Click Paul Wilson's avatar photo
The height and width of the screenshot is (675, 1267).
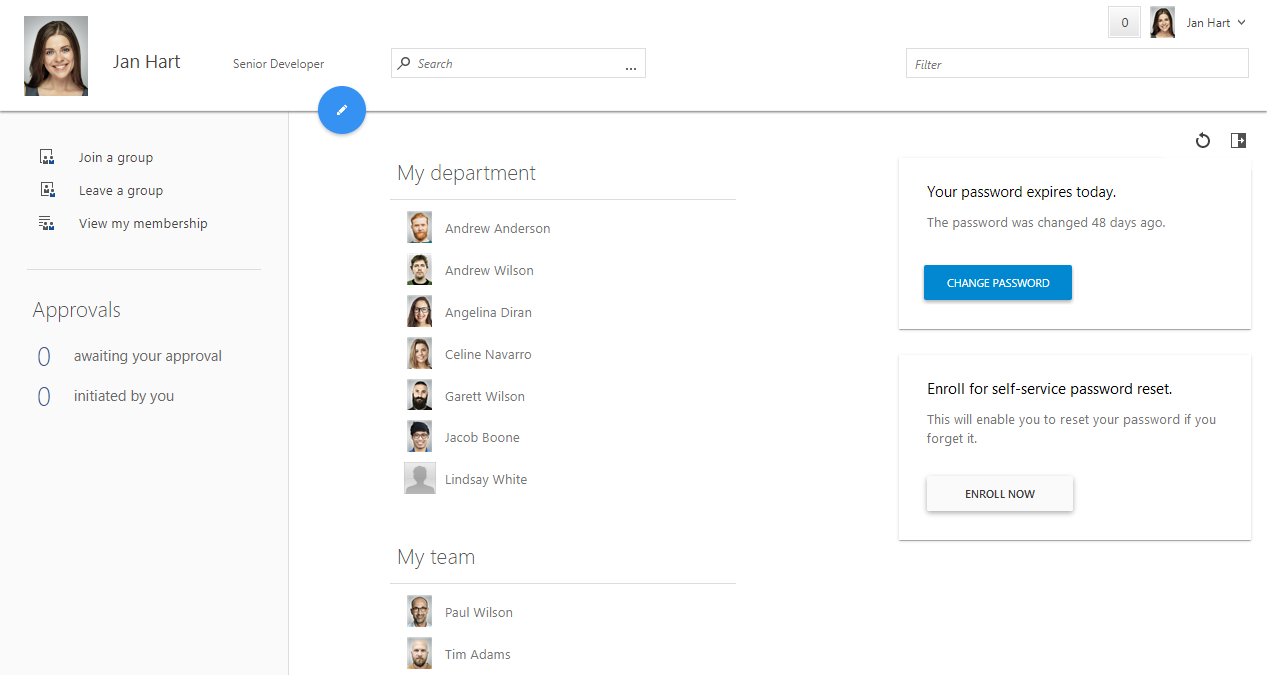[420, 612]
